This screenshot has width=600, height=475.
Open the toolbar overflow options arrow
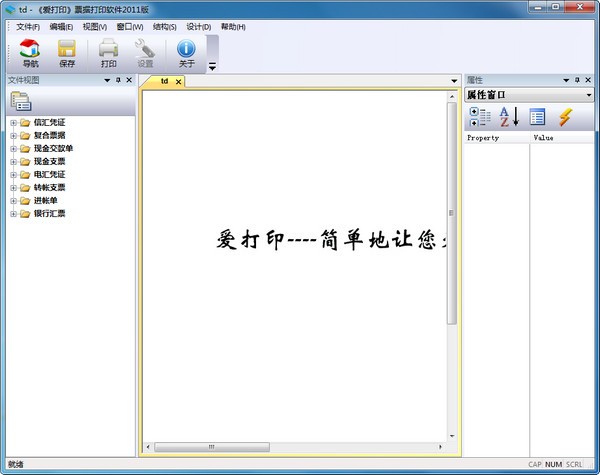212,67
